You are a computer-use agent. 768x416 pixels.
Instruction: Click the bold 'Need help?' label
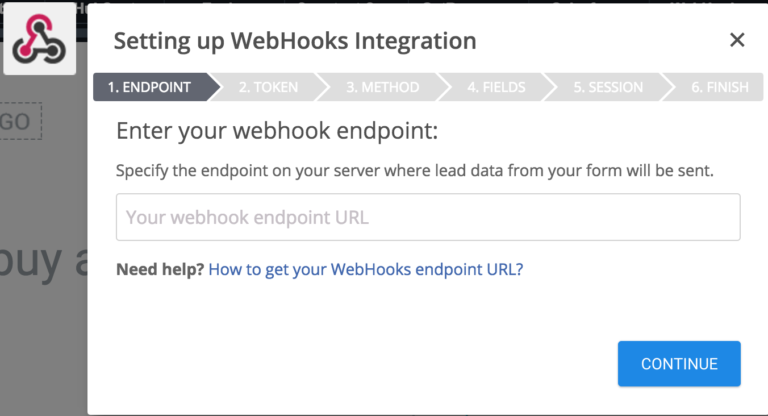tap(160, 269)
